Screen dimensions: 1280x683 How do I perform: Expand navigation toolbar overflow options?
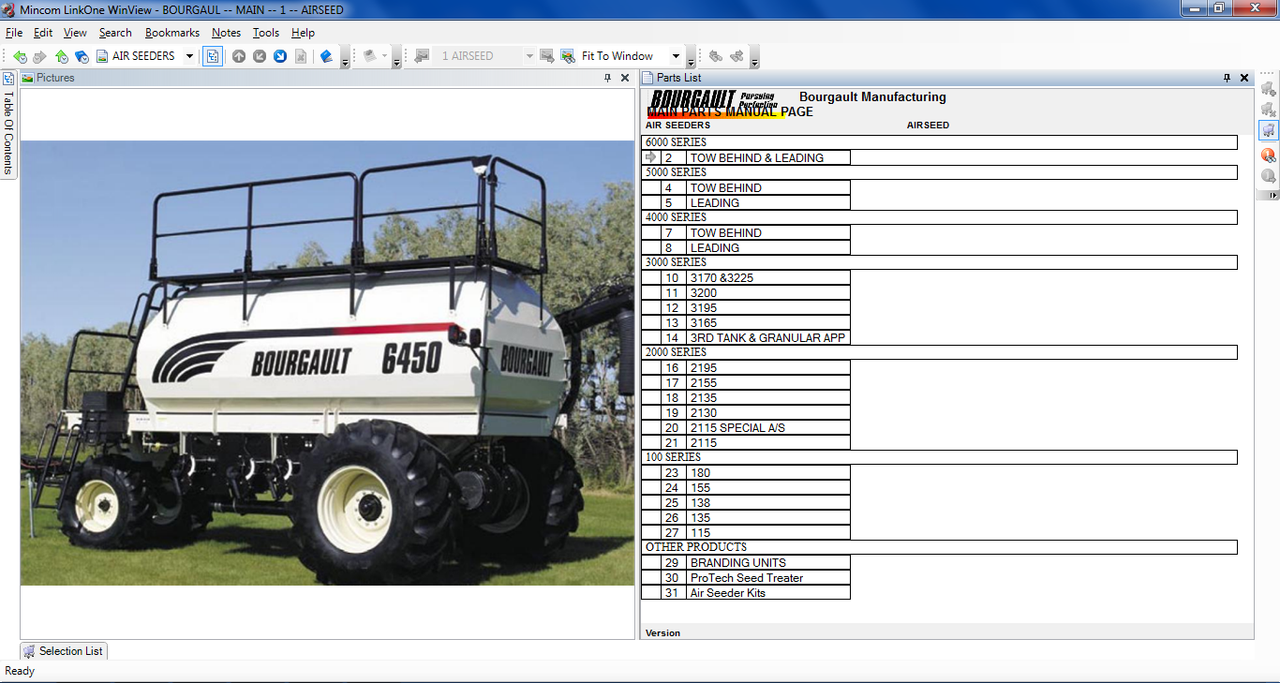[345, 60]
